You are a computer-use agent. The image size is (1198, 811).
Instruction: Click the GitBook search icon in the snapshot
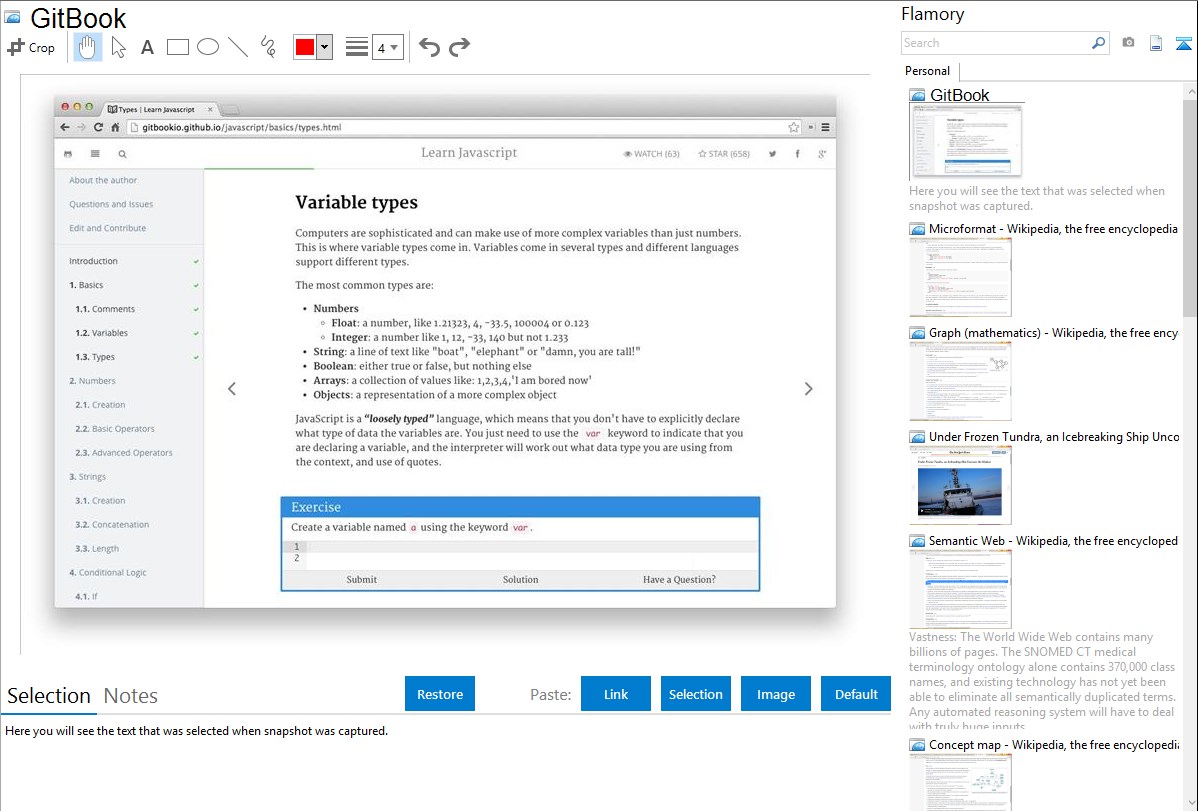[122, 154]
